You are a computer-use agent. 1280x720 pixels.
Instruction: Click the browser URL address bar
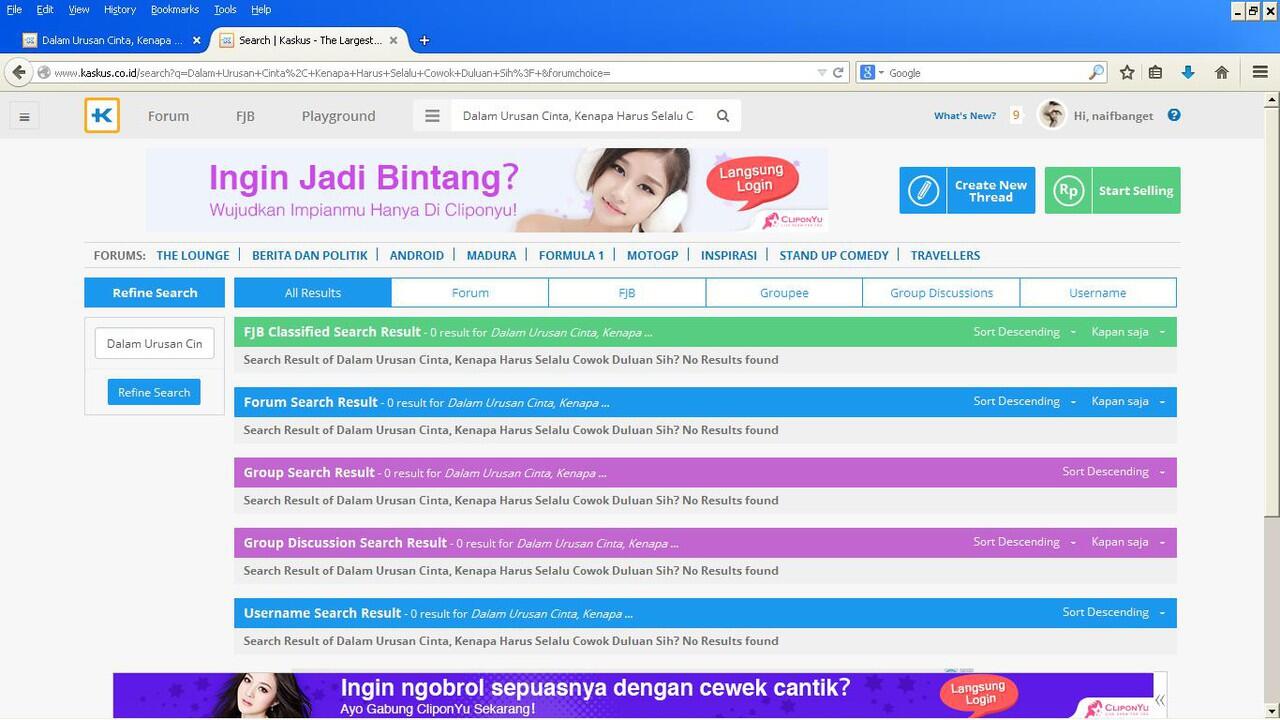click(430, 72)
